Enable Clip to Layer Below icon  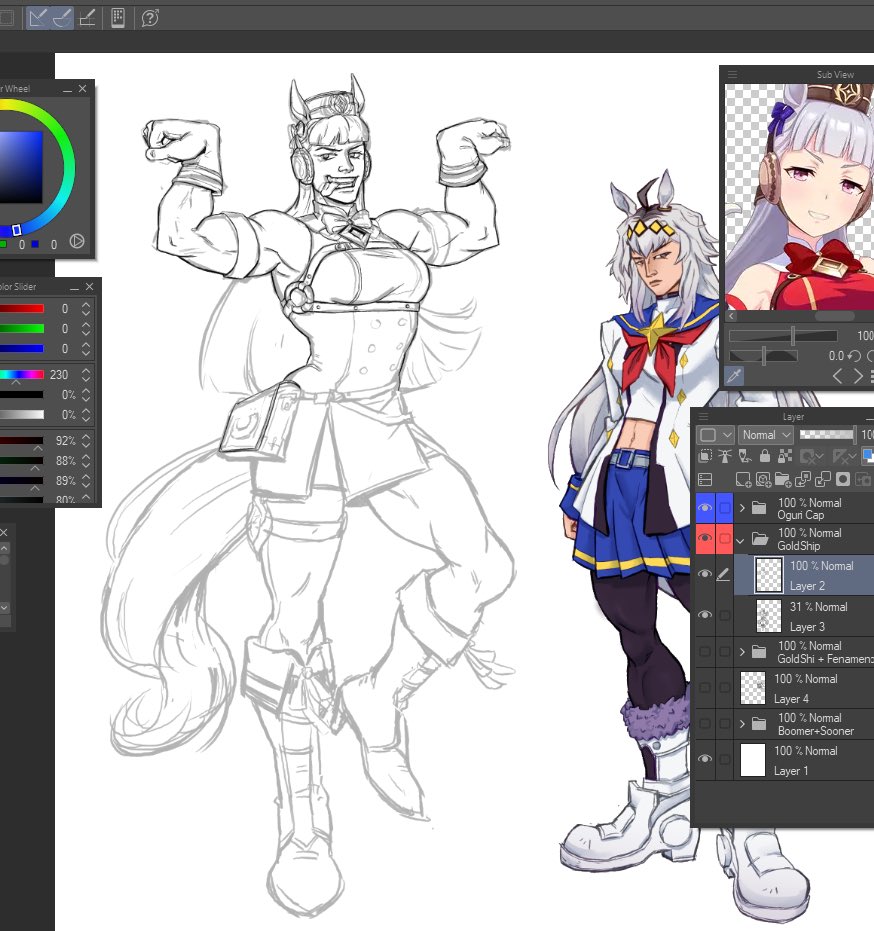coord(705,456)
